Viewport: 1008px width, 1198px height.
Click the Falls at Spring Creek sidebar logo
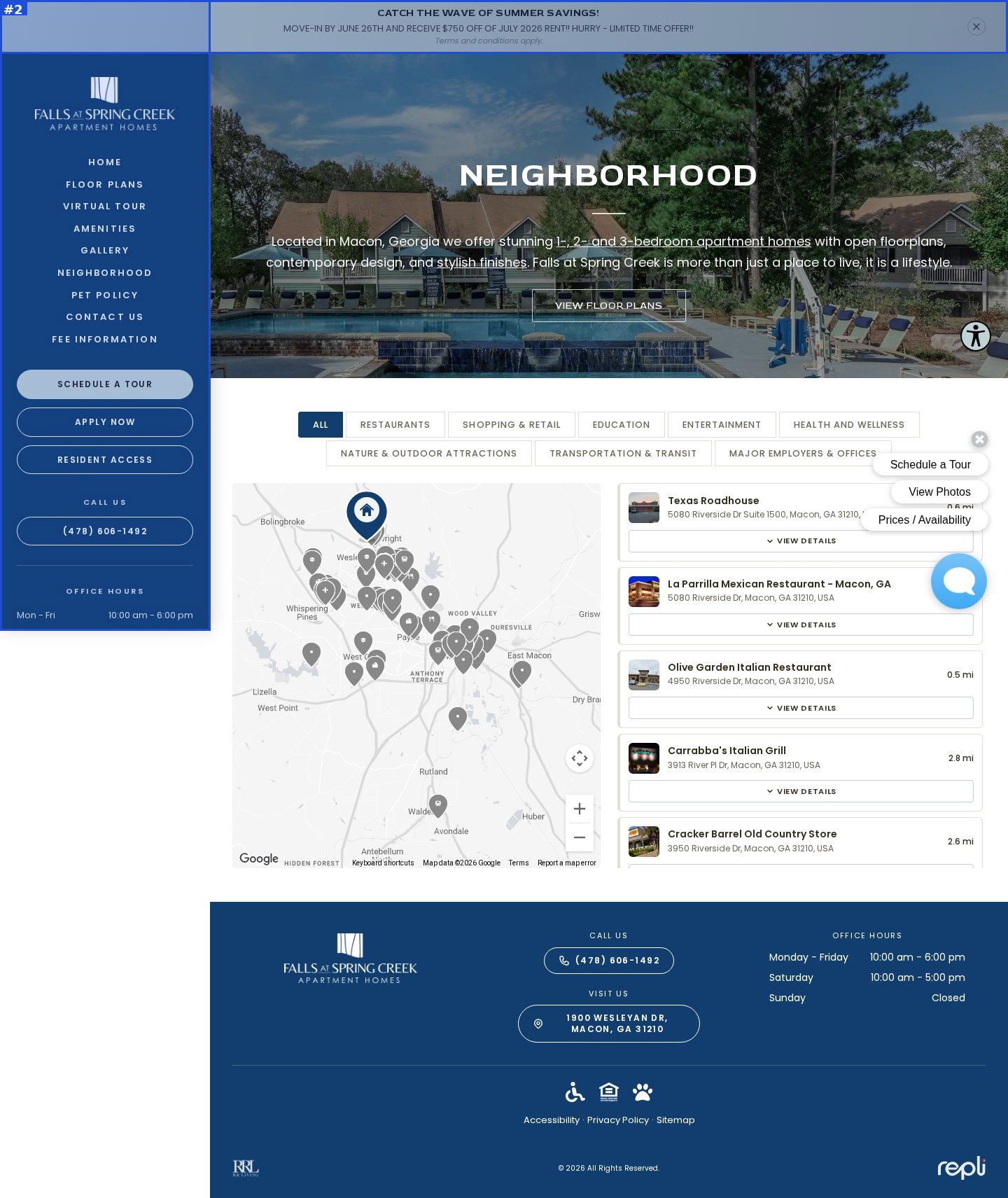click(105, 104)
